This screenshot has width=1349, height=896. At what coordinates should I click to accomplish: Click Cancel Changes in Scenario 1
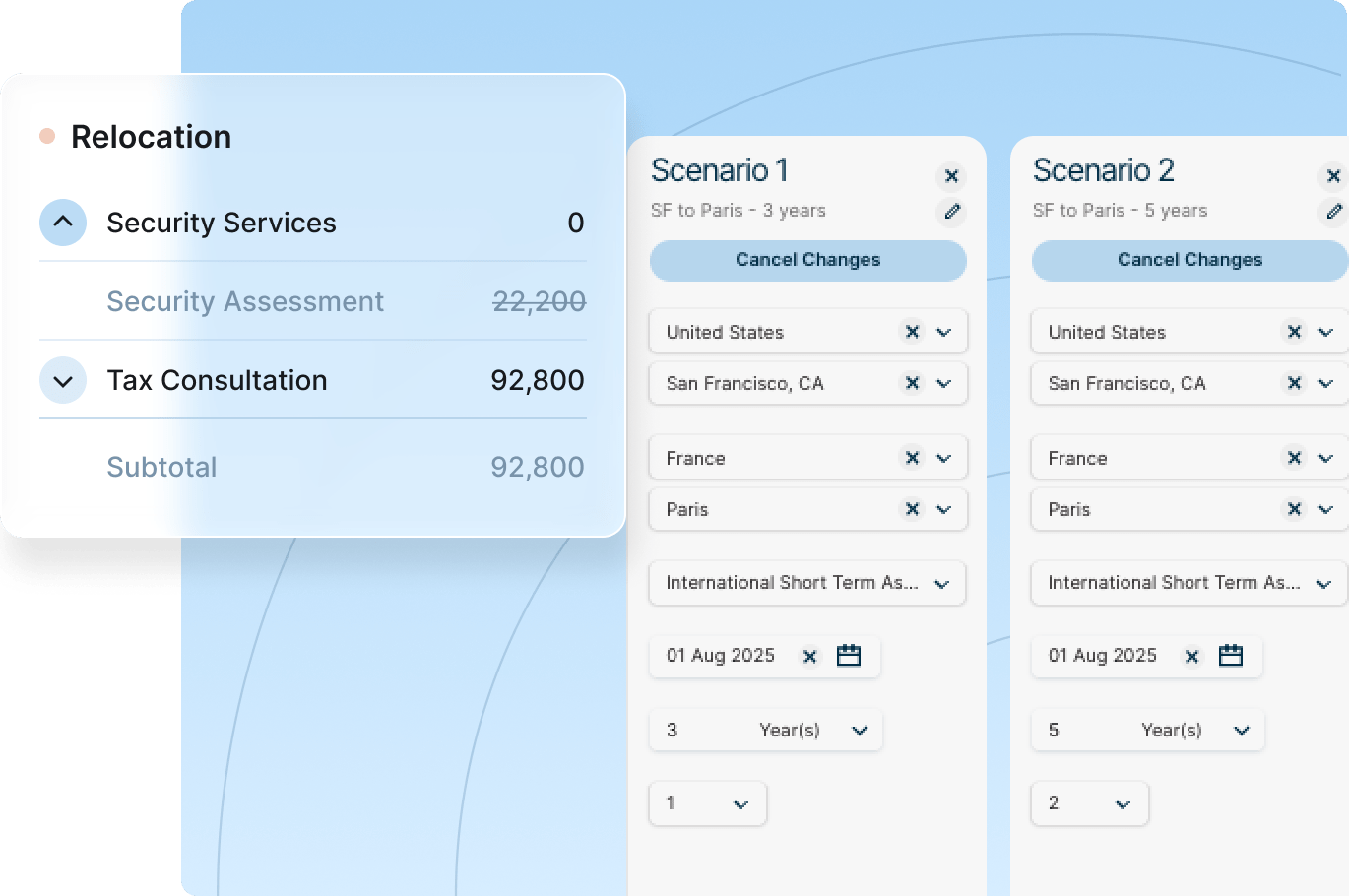coord(807,260)
